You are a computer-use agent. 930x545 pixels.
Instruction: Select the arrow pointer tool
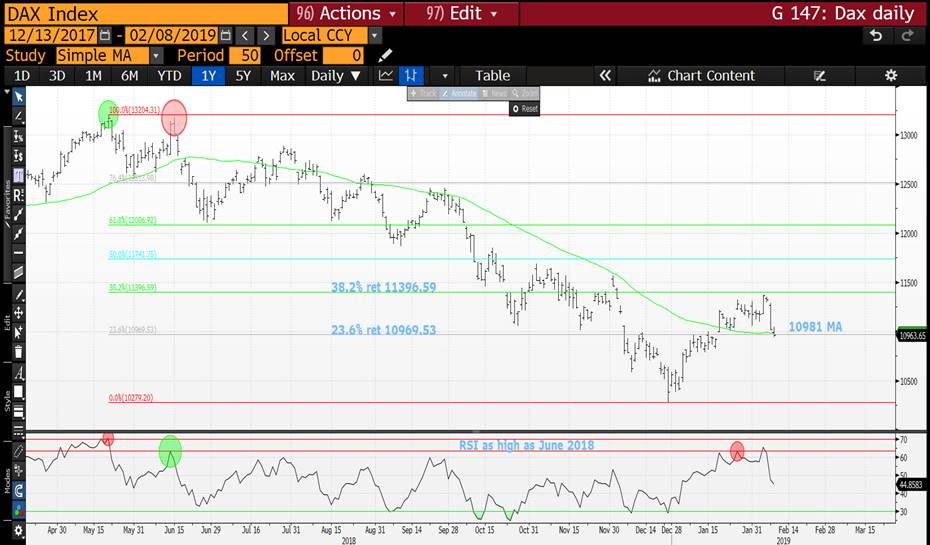[x=18, y=97]
